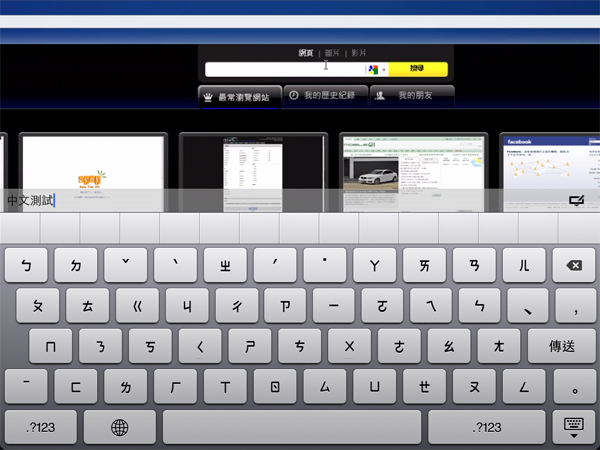
Task: Tap the ㄒ key
Action: coord(225,387)
